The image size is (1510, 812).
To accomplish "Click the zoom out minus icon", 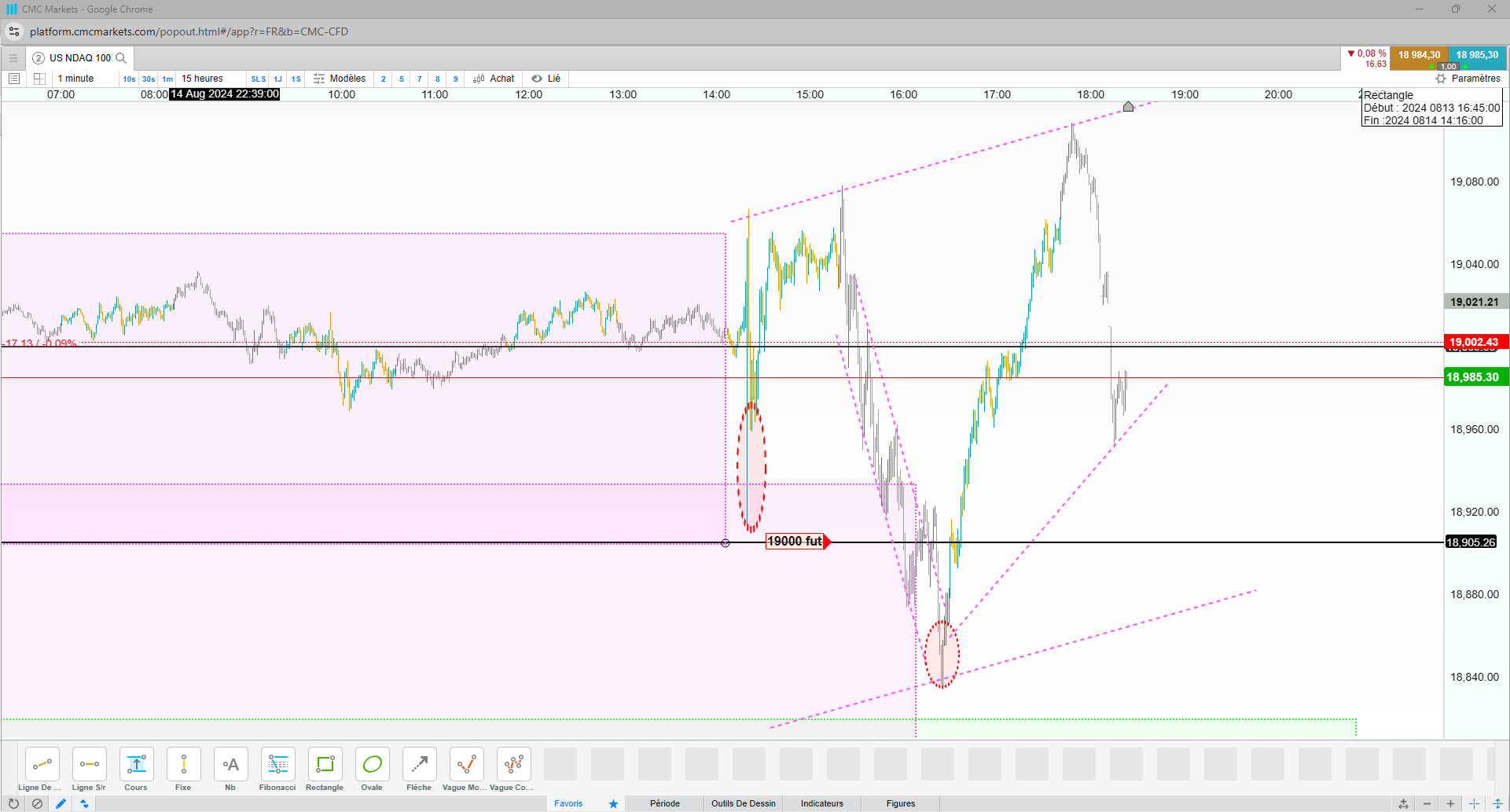I will (x=1427, y=803).
